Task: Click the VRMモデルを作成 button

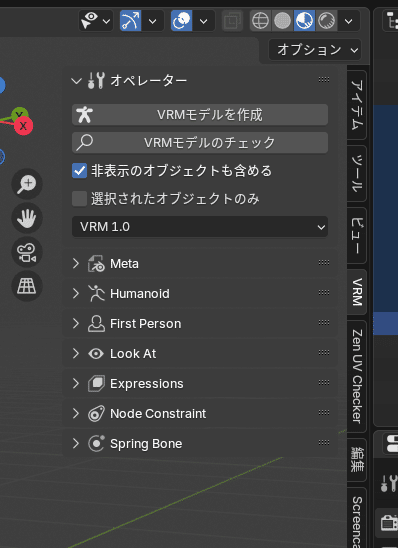Action: [200, 115]
